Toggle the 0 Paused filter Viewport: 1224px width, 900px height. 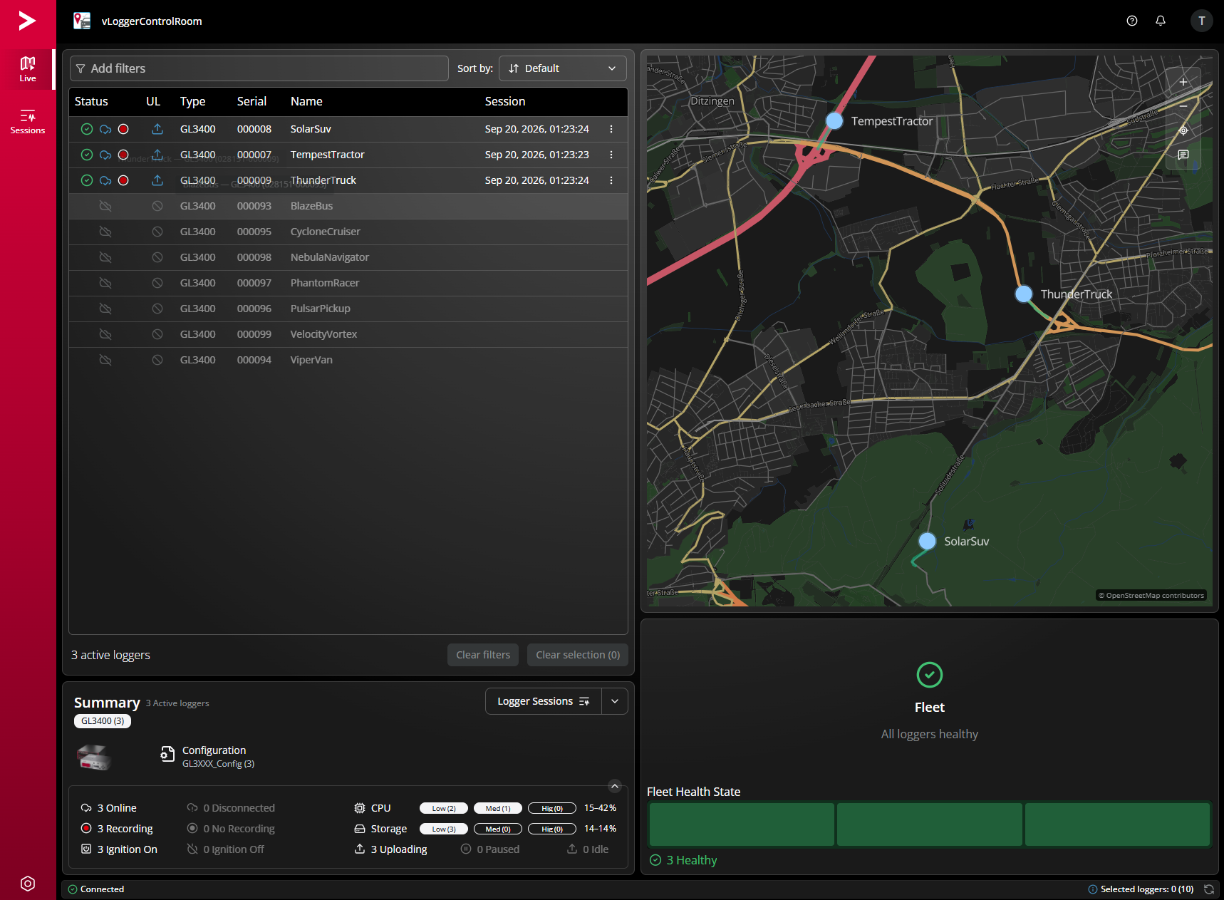click(490, 849)
